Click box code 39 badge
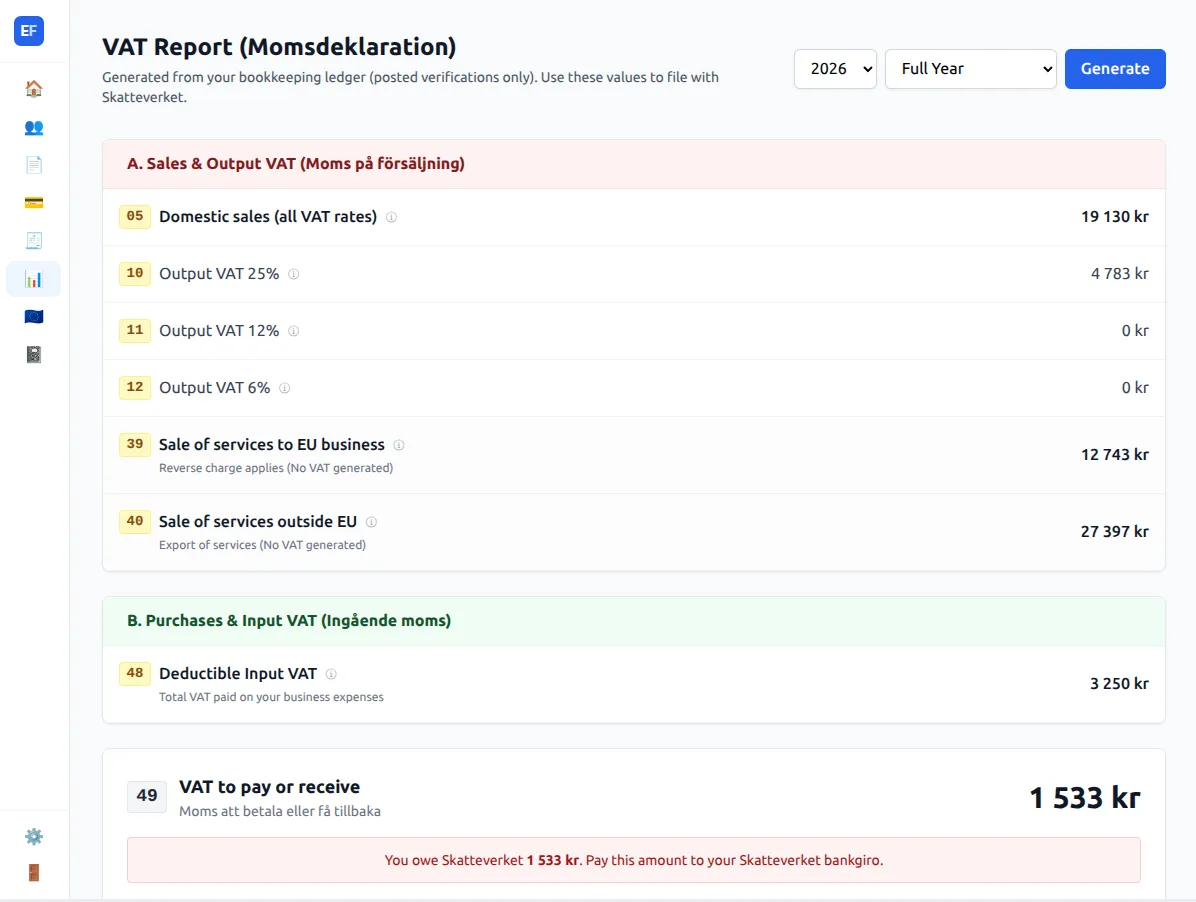This screenshot has height=902, width=1196. coord(135,444)
